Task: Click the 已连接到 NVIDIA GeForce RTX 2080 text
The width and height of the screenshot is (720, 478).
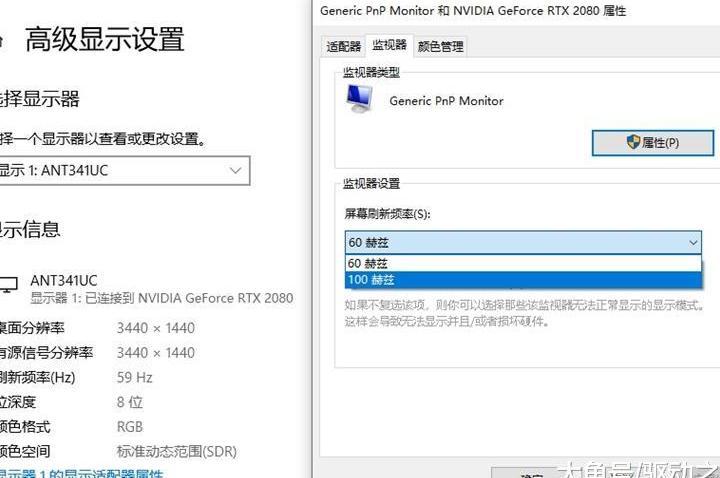Action: (189, 298)
